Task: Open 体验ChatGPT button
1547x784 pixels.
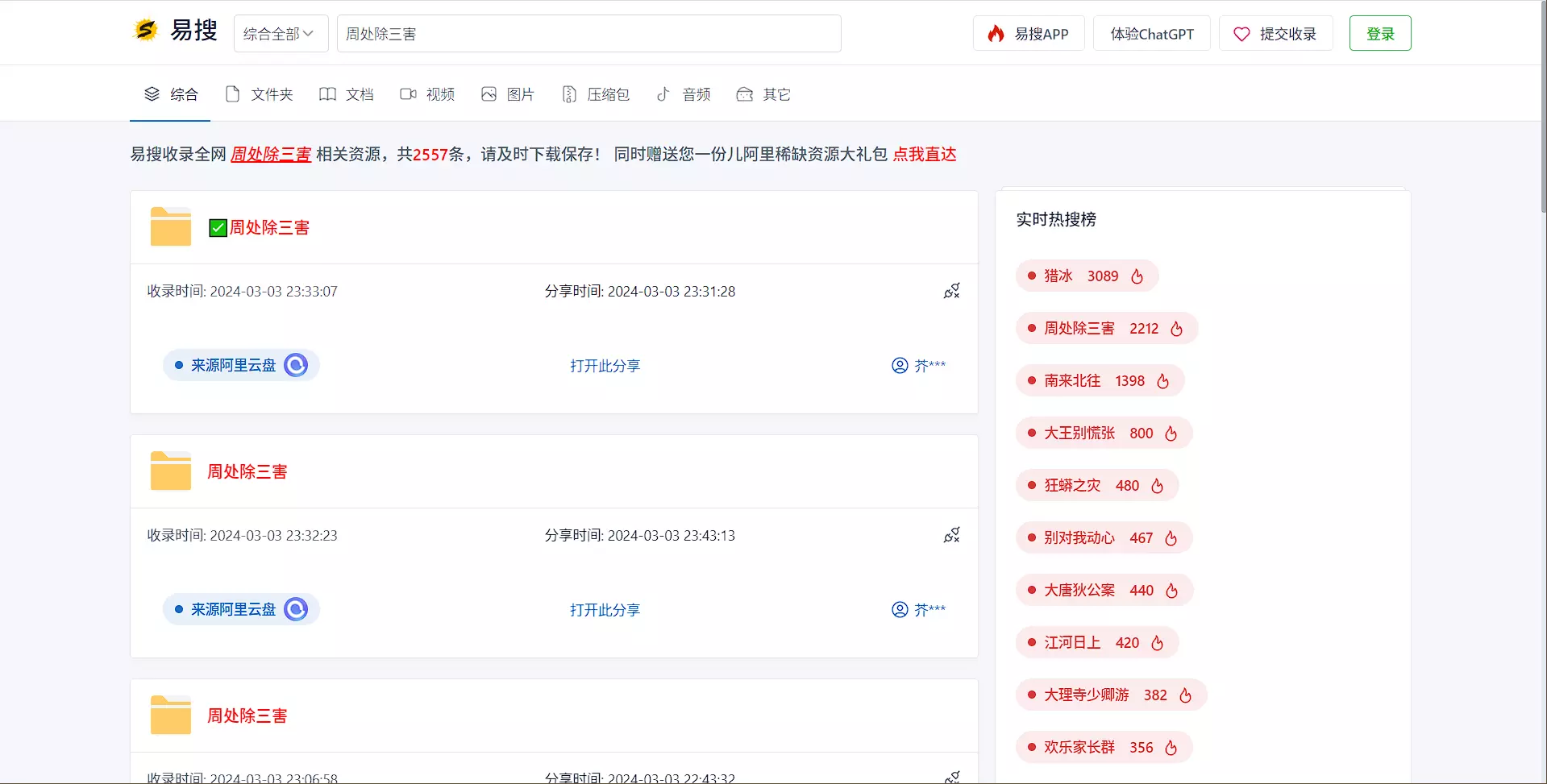Action: [1151, 34]
